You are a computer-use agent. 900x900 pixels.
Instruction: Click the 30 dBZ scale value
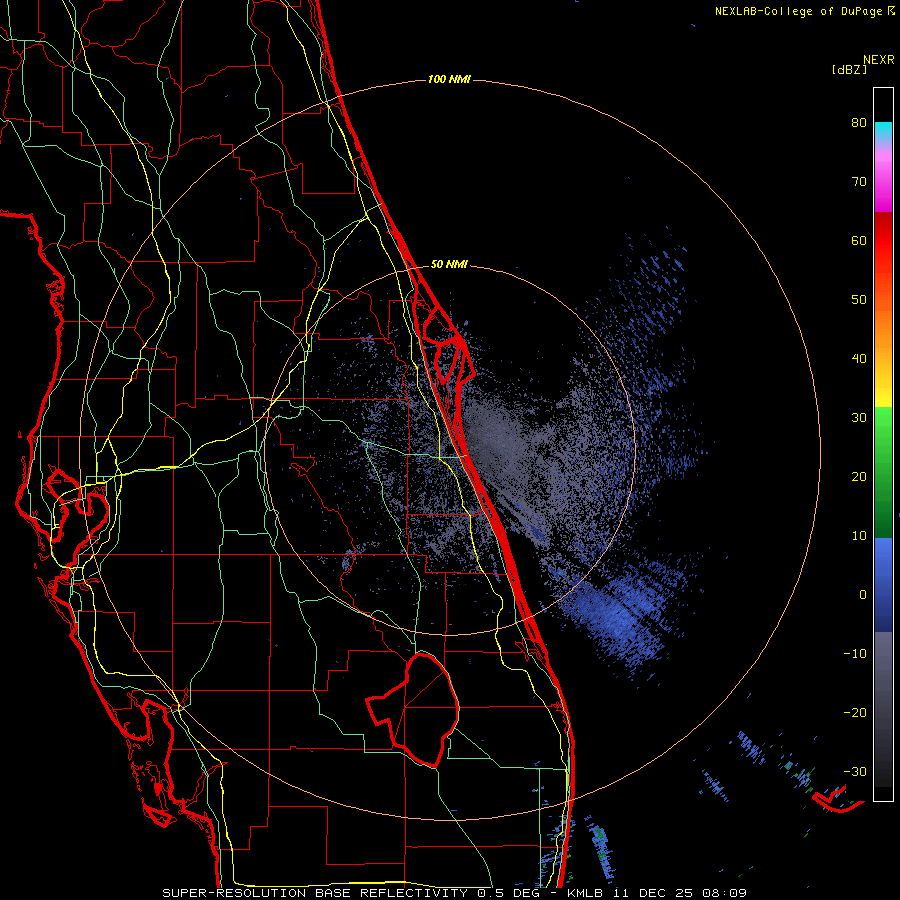[859, 417]
